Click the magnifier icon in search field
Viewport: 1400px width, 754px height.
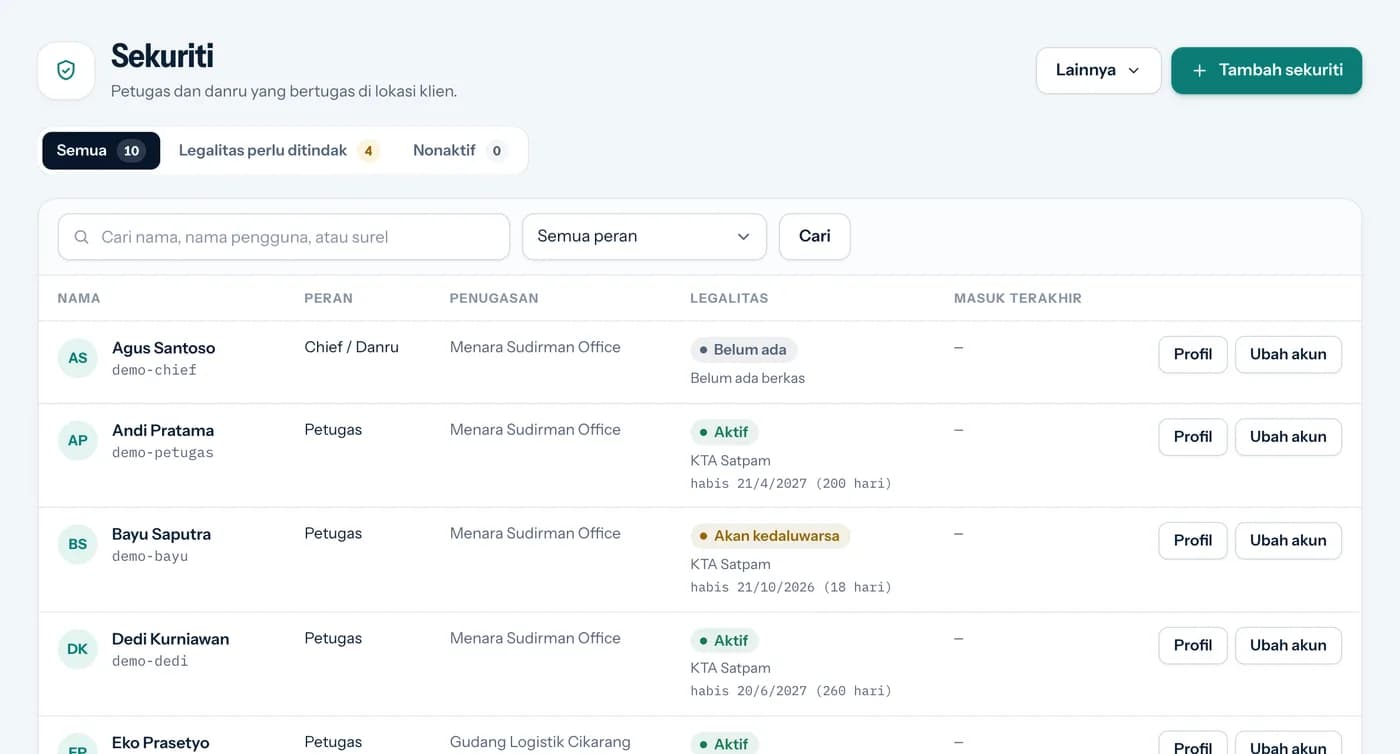tap(82, 237)
